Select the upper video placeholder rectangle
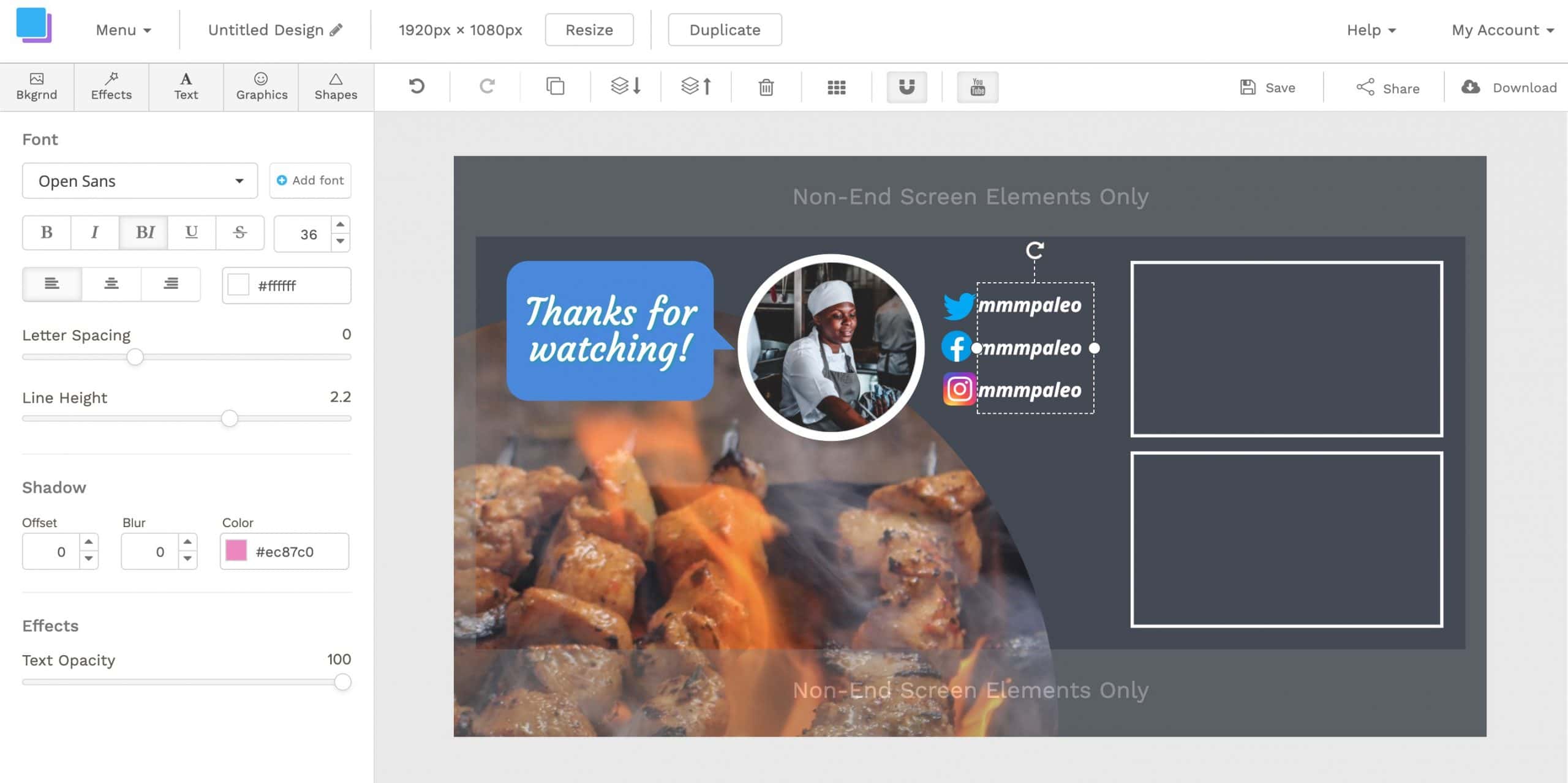Screen dimensions: 1568x783 click(1286, 349)
